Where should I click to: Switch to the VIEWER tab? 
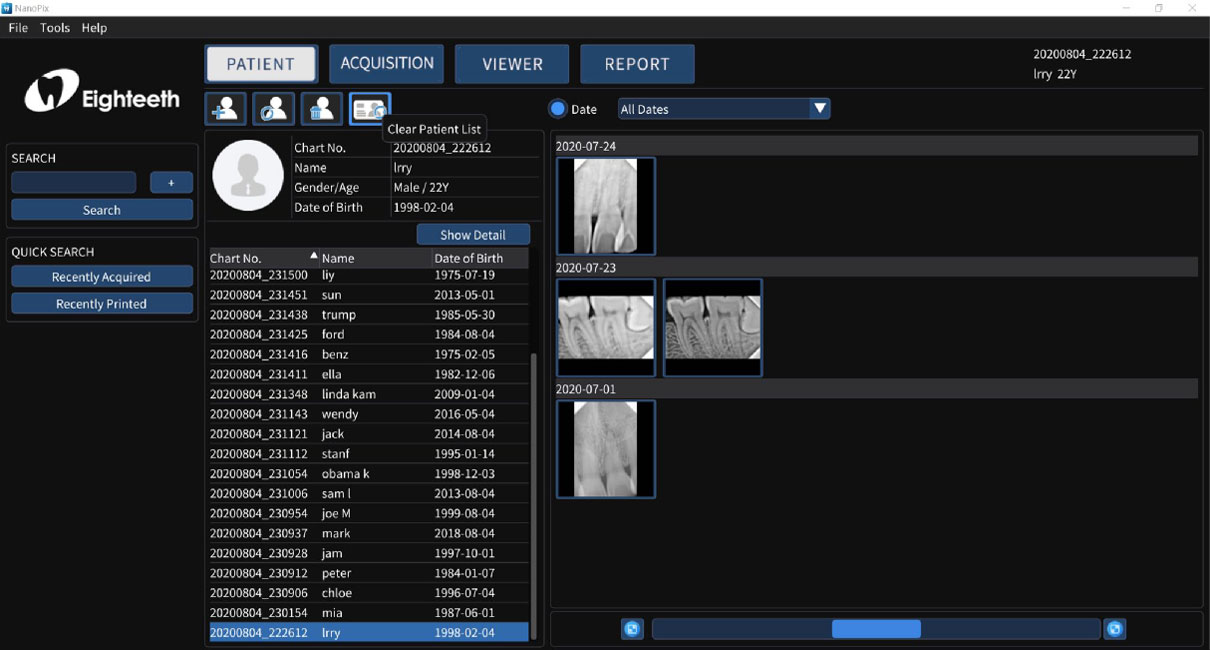[512, 64]
